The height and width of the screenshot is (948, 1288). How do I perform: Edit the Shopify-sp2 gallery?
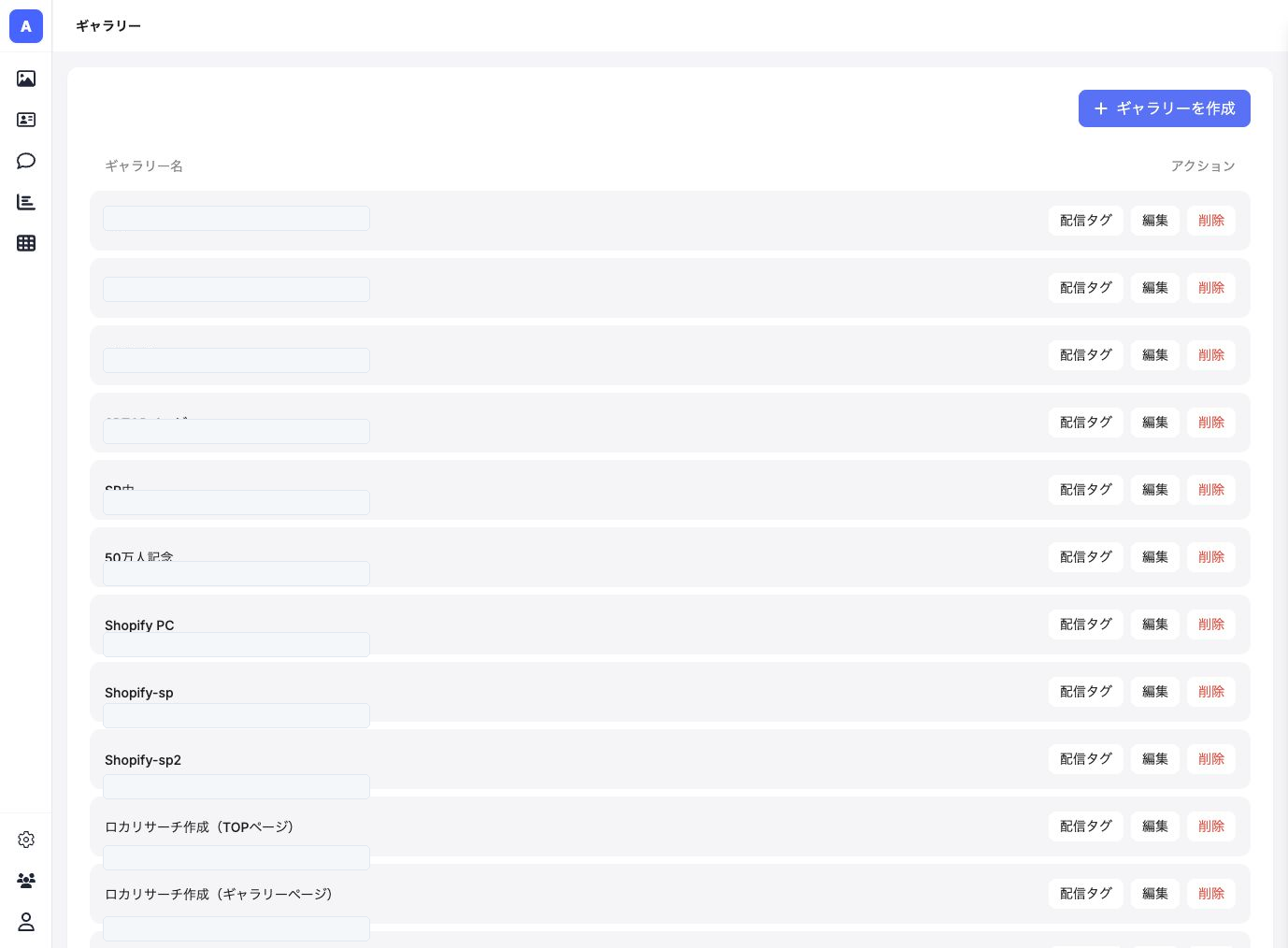point(1155,759)
